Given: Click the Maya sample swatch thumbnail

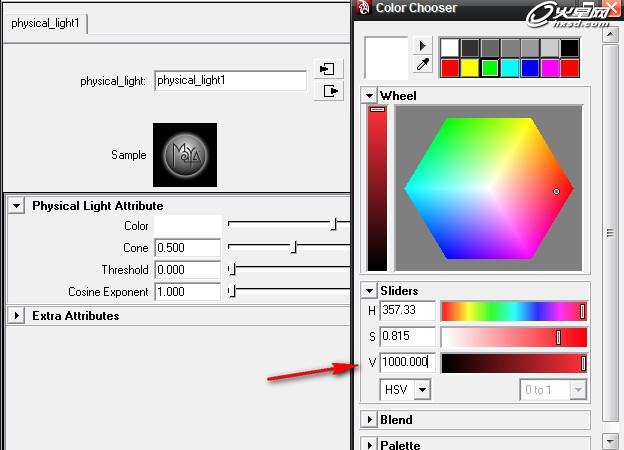Looking at the screenshot, I should [x=184, y=155].
